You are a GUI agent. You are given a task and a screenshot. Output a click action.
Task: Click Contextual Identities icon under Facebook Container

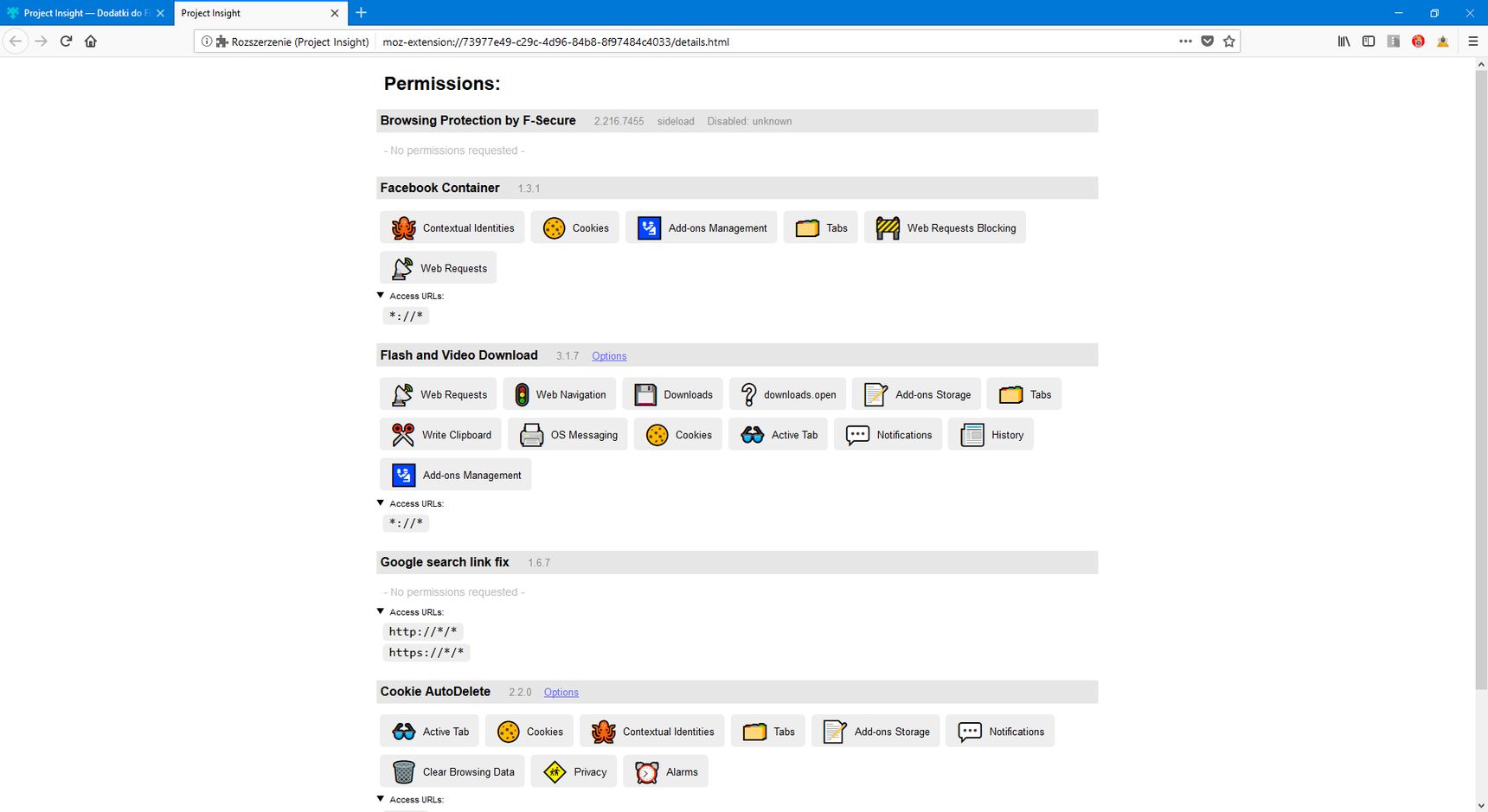403,228
